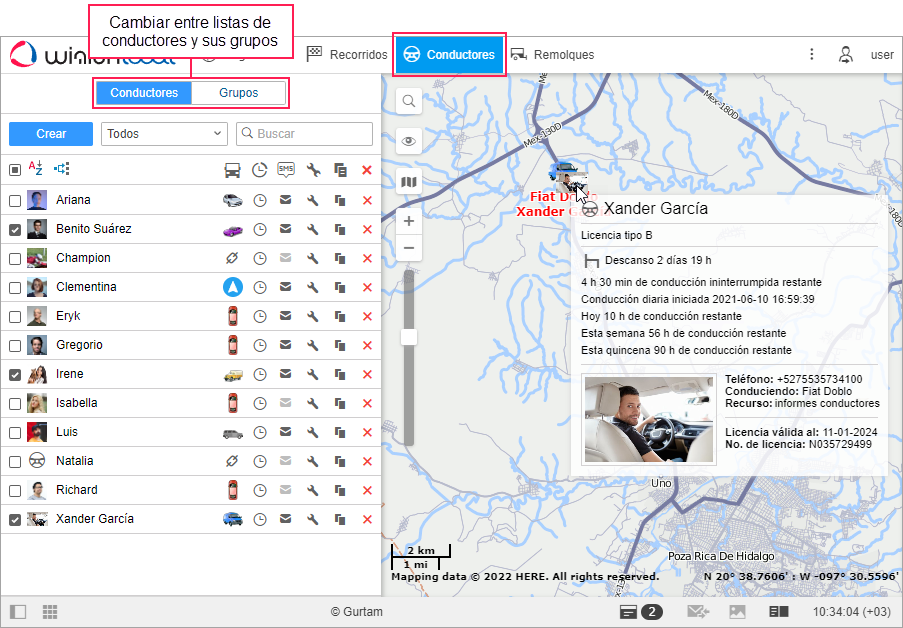Open the user account icon

845,55
